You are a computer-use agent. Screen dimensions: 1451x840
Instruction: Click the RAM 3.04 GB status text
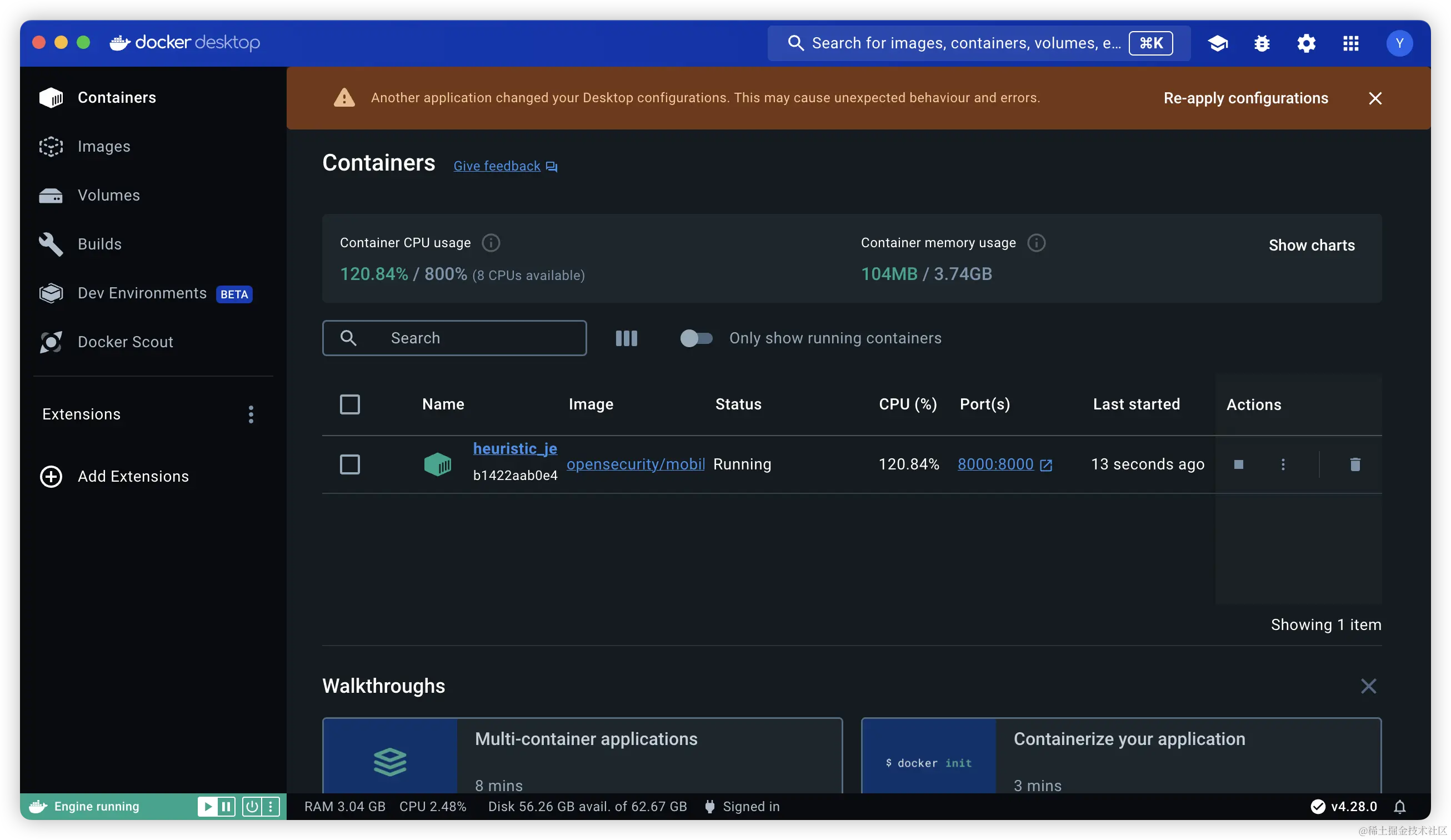click(x=344, y=807)
